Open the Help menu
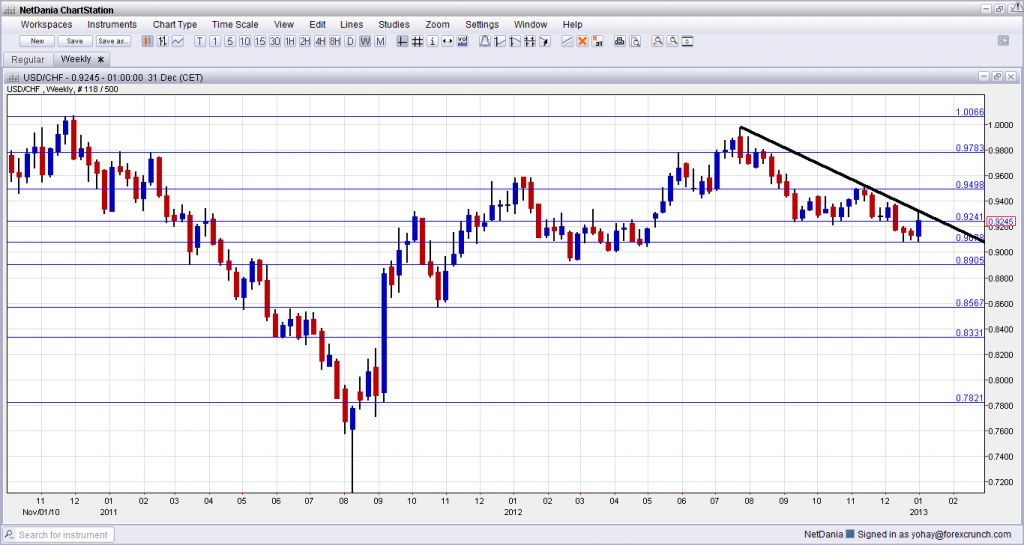This screenshot has height=545, width=1024. (x=572, y=24)
